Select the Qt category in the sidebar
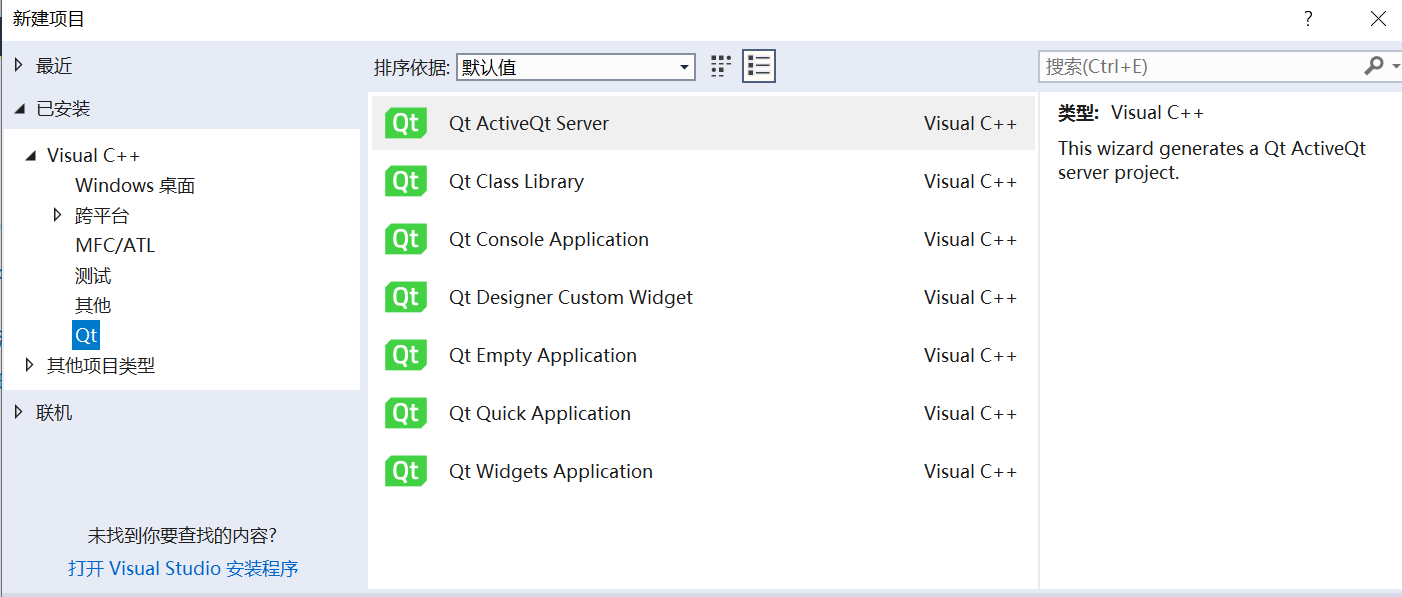1402x597 pixels. tap(85, 335)
